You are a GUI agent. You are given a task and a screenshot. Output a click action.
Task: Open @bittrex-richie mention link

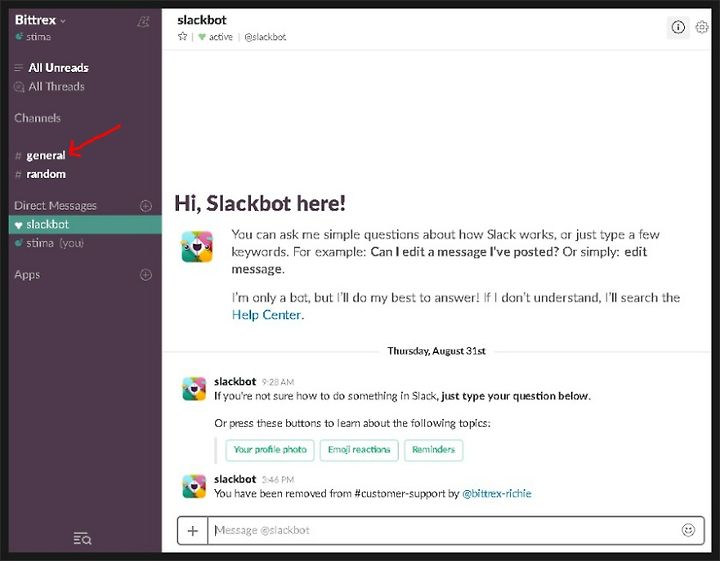(x=497, y=494)
